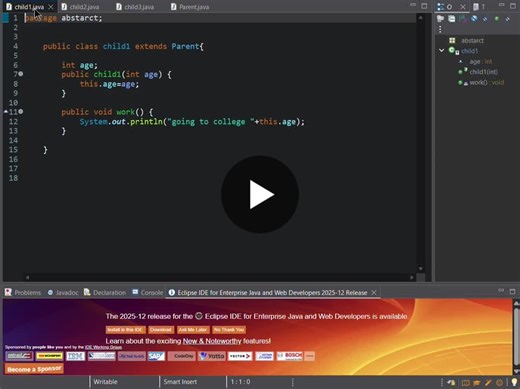Click the open book icon in status bar
This screenshot has height=389, width=520.
[465, 383]
